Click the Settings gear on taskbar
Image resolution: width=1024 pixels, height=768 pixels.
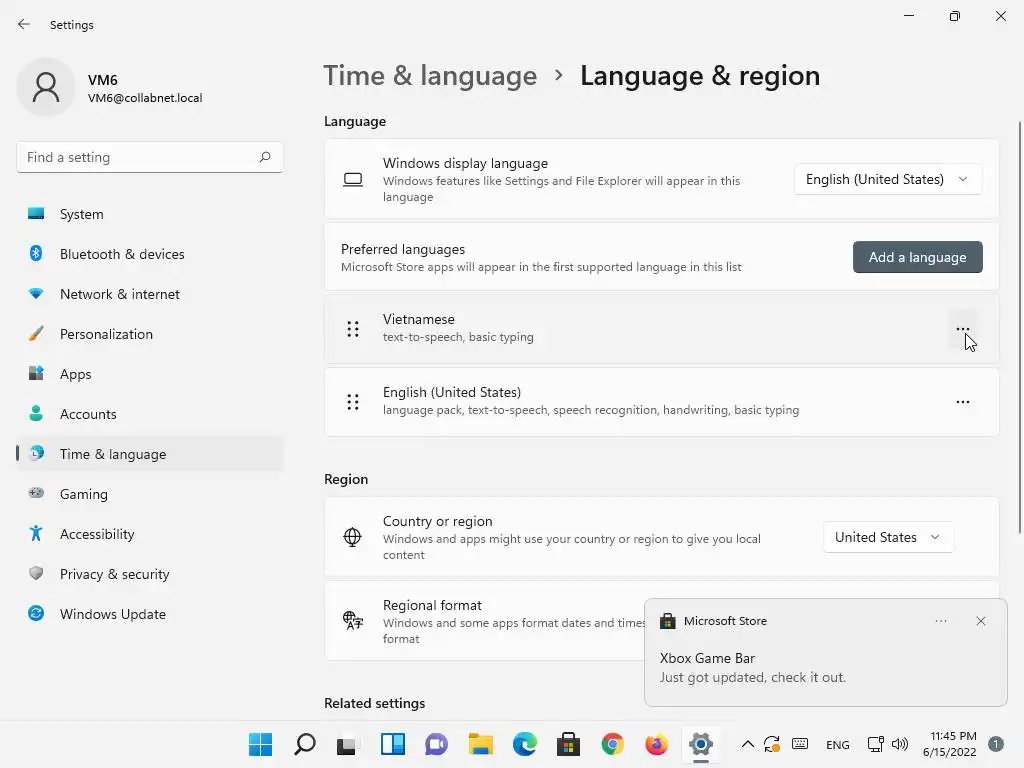701,744
